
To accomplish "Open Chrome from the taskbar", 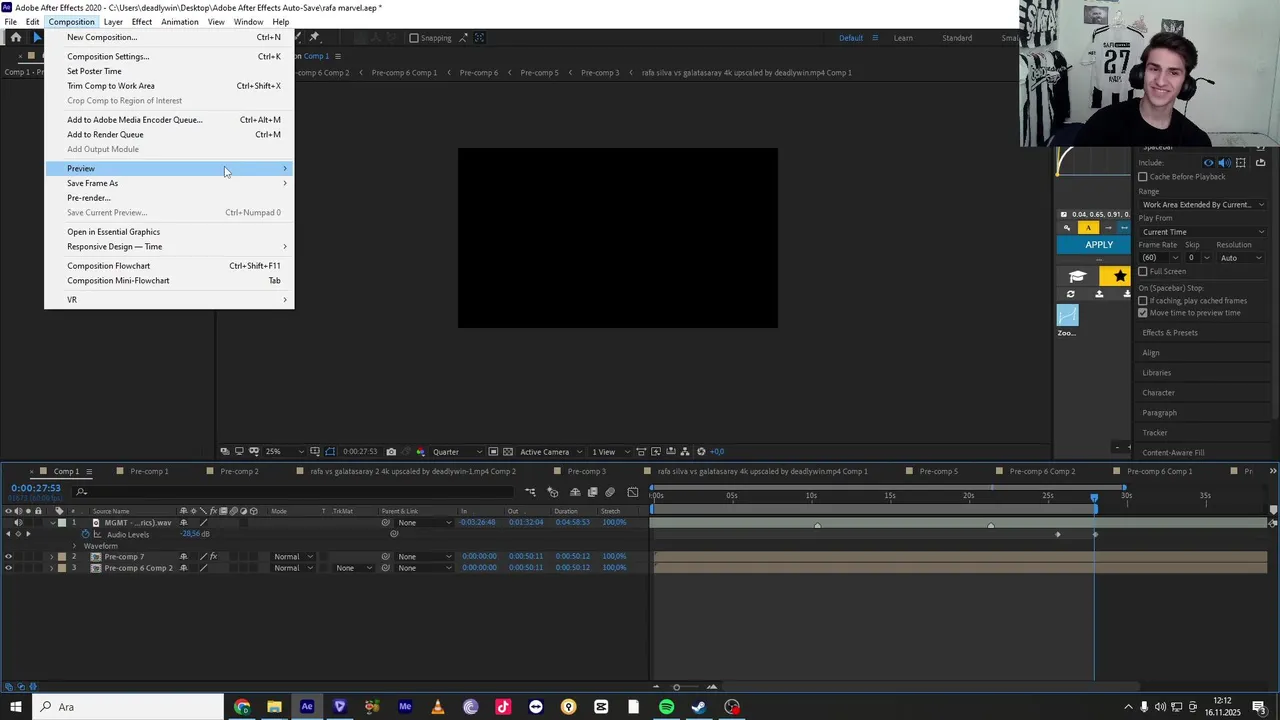I will 242,707.
